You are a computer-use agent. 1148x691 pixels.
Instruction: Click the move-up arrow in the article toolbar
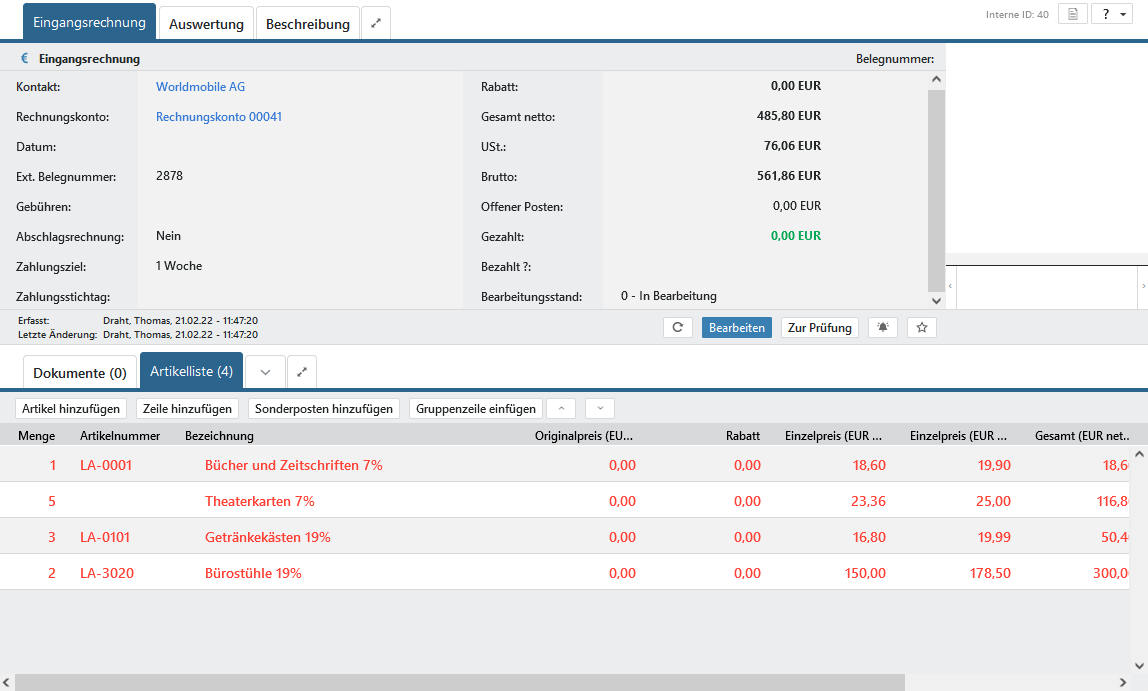click(x=560, y=408)
